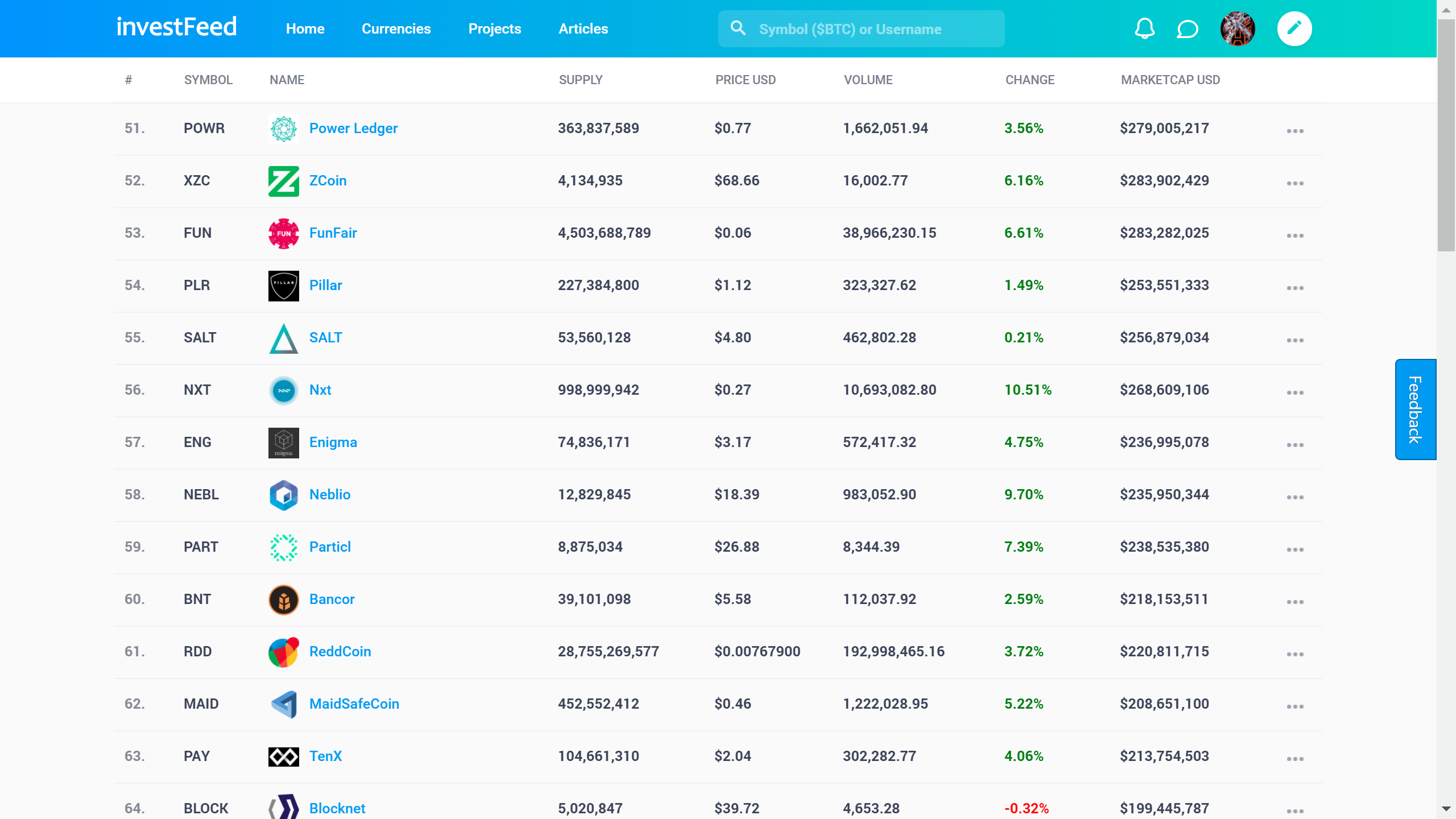Open more options for Neblio row
Screen dimensions: 1456x819
1294,497
